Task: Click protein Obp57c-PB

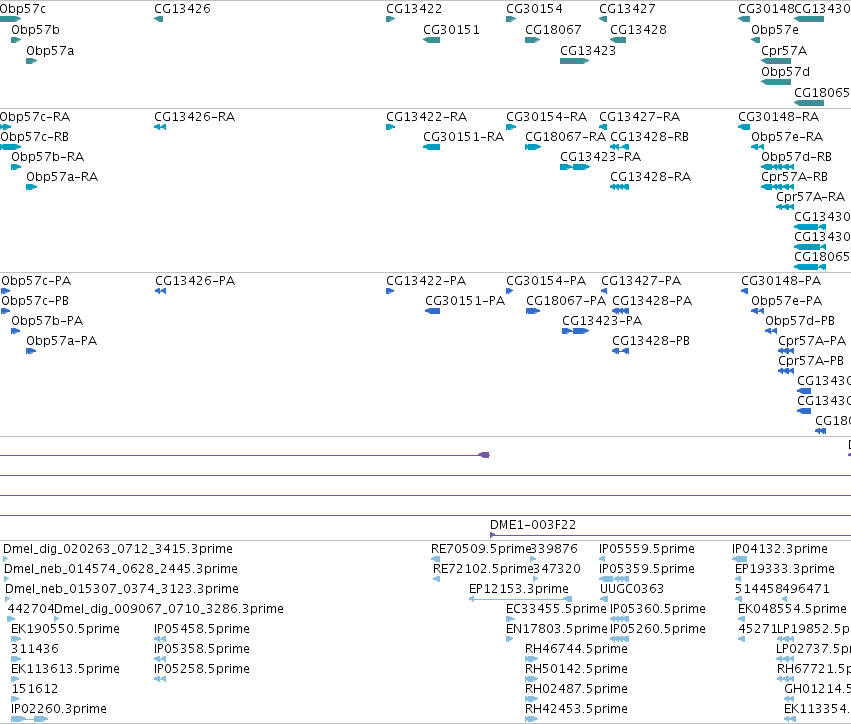Action: pos(35,301)
